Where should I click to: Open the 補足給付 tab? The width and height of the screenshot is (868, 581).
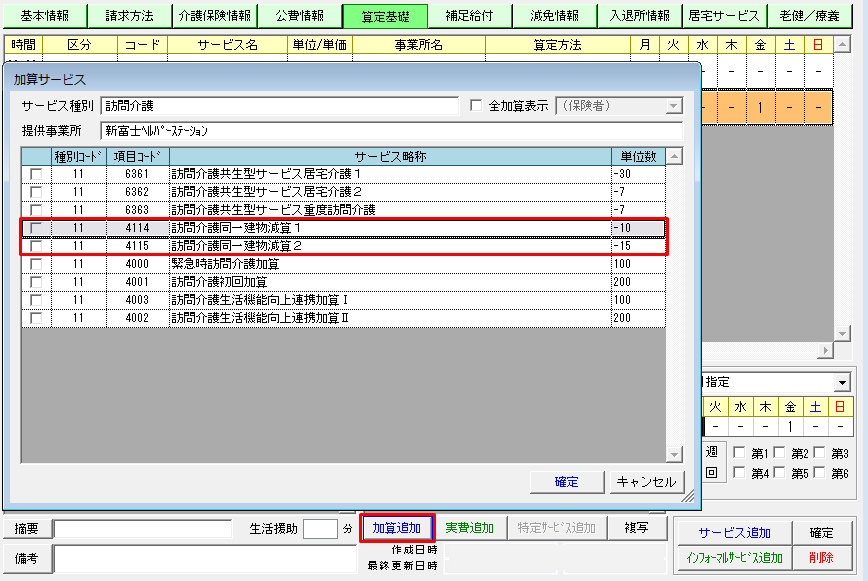pos(469,16)
